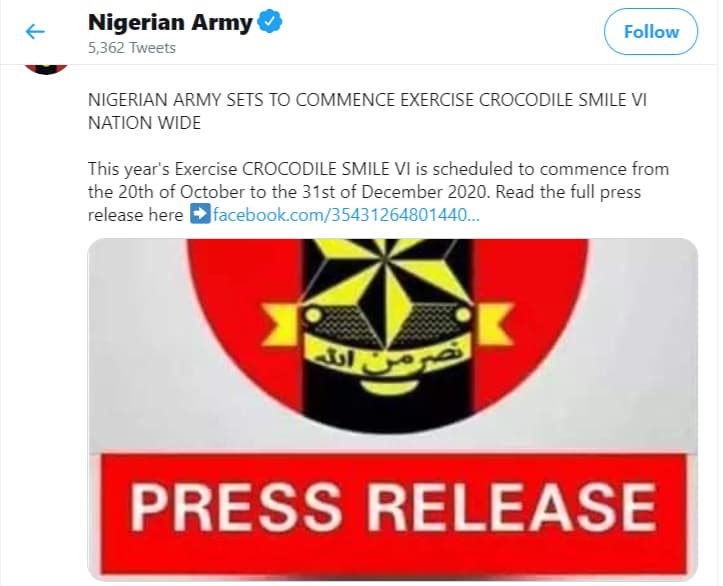Click the "20th of October" text
This screenshot has height=586, width=723.
(183, 191)
